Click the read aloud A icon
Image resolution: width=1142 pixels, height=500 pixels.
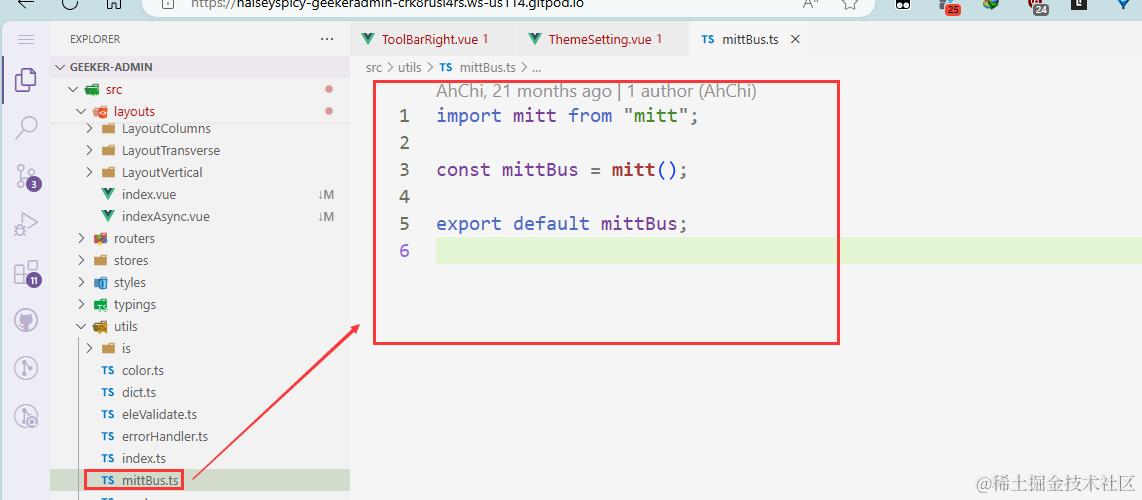click(811, 4)
